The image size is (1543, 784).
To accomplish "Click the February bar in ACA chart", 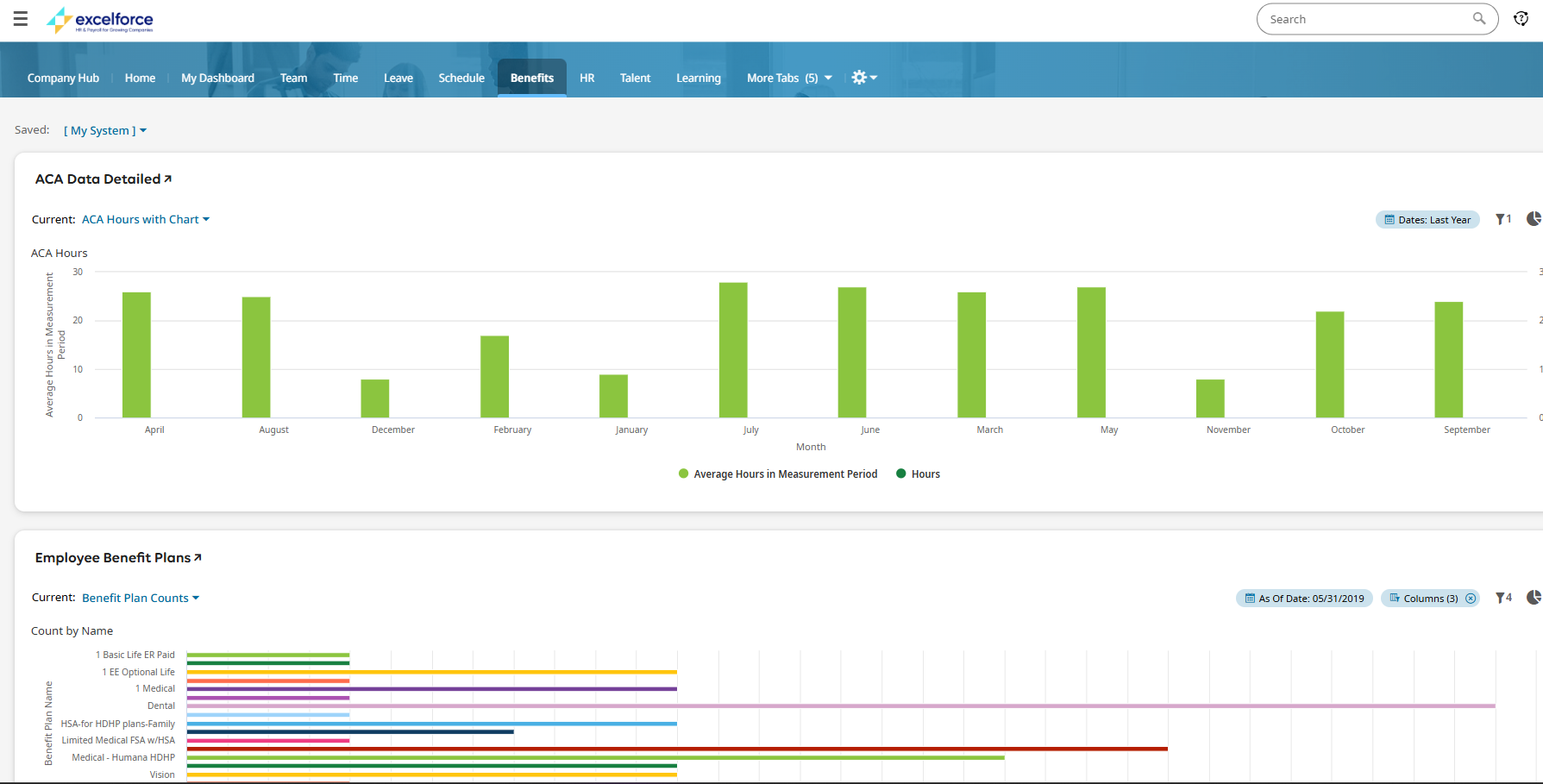I will click(x=494, y=377).
